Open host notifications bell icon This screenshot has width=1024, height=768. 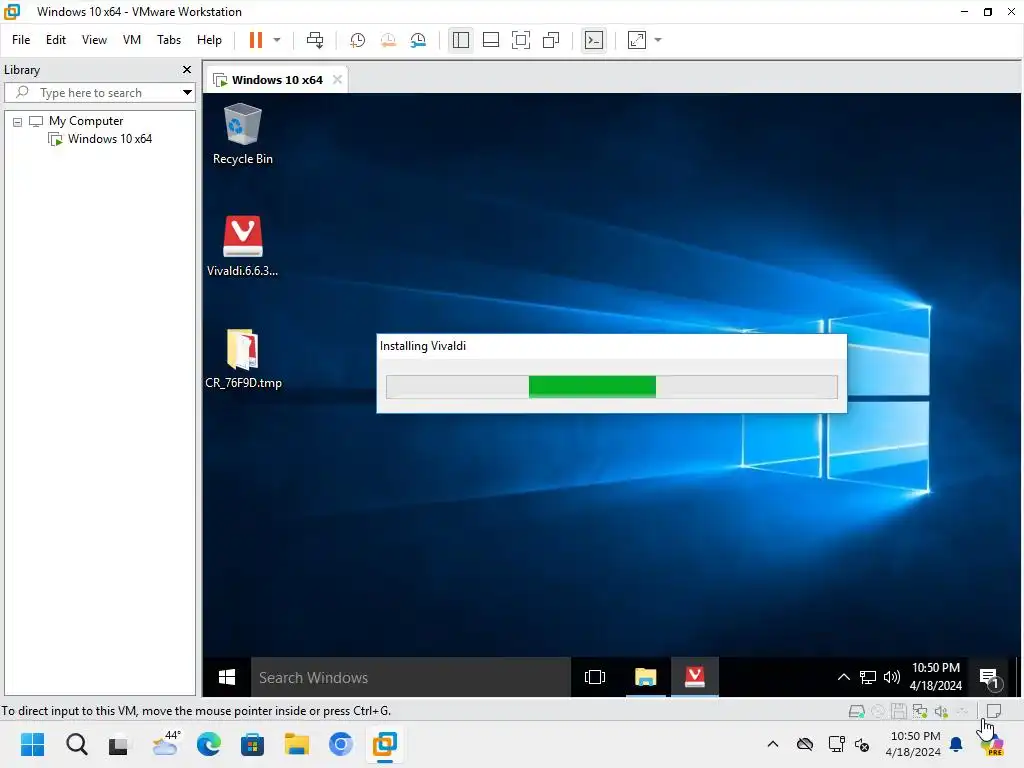pyautogui.click(x=956, y=744)
